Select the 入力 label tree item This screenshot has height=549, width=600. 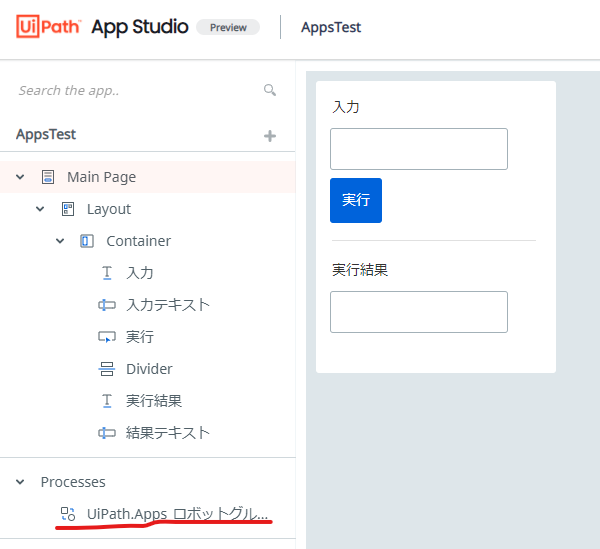click(140, 273)
